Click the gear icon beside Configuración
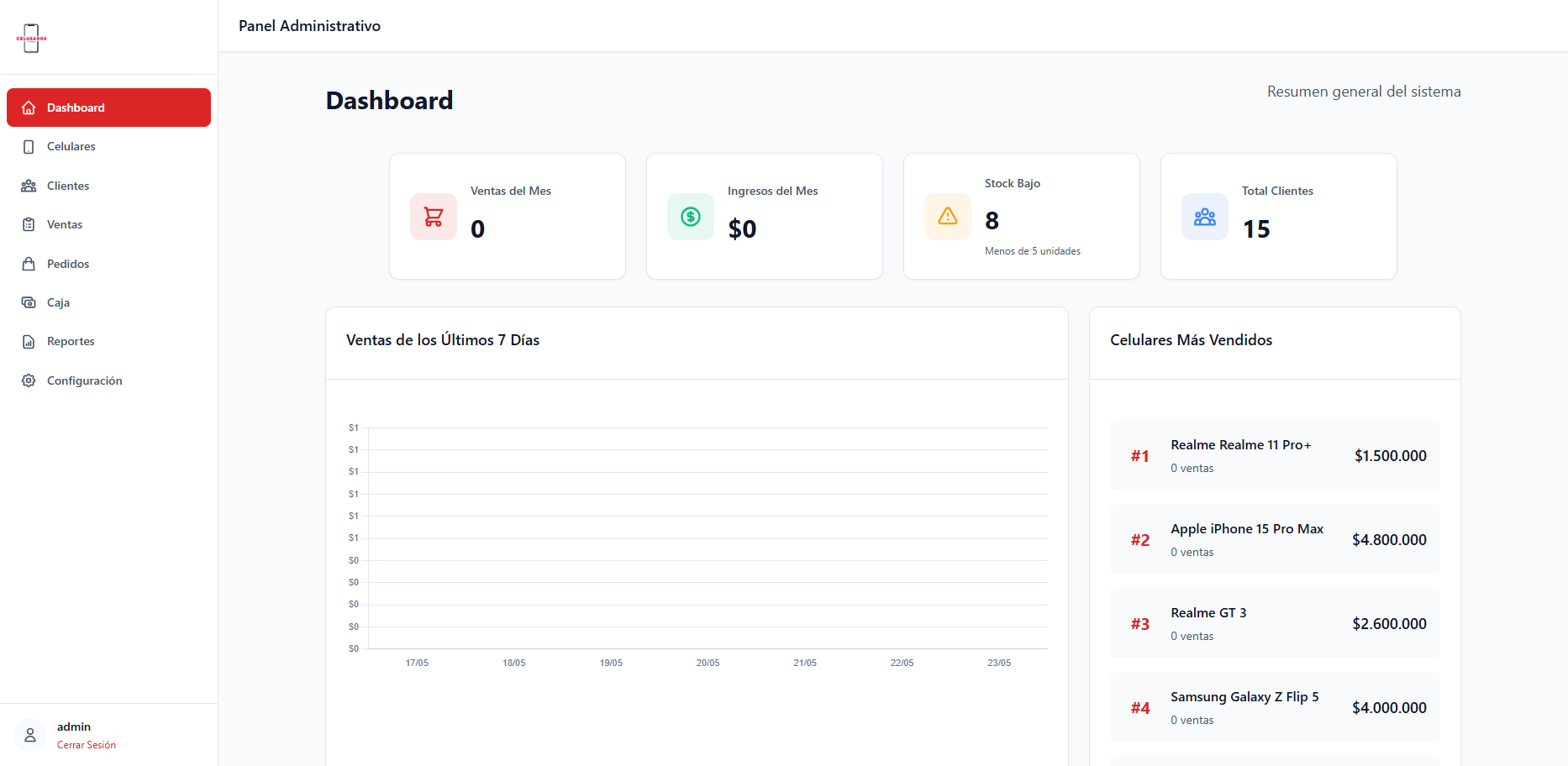The height and width of the screenshot is (766, 1568). click(x=29, y=380)
